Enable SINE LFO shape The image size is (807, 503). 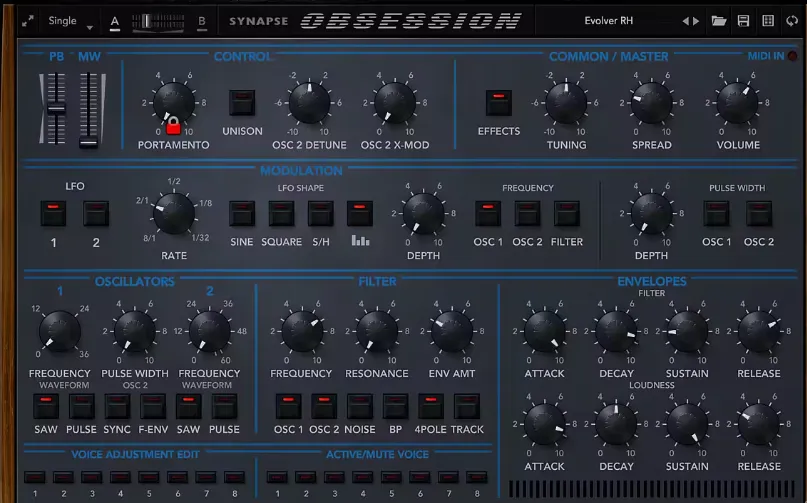(242, 214)
